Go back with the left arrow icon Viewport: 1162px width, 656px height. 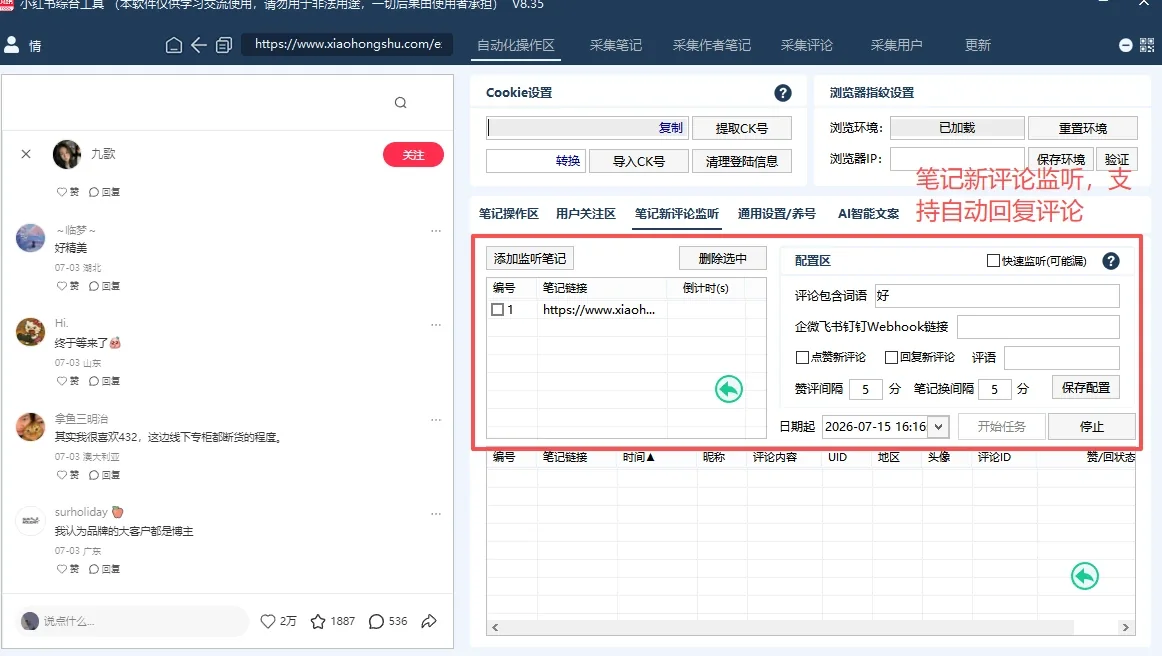[x=199, y=45]
